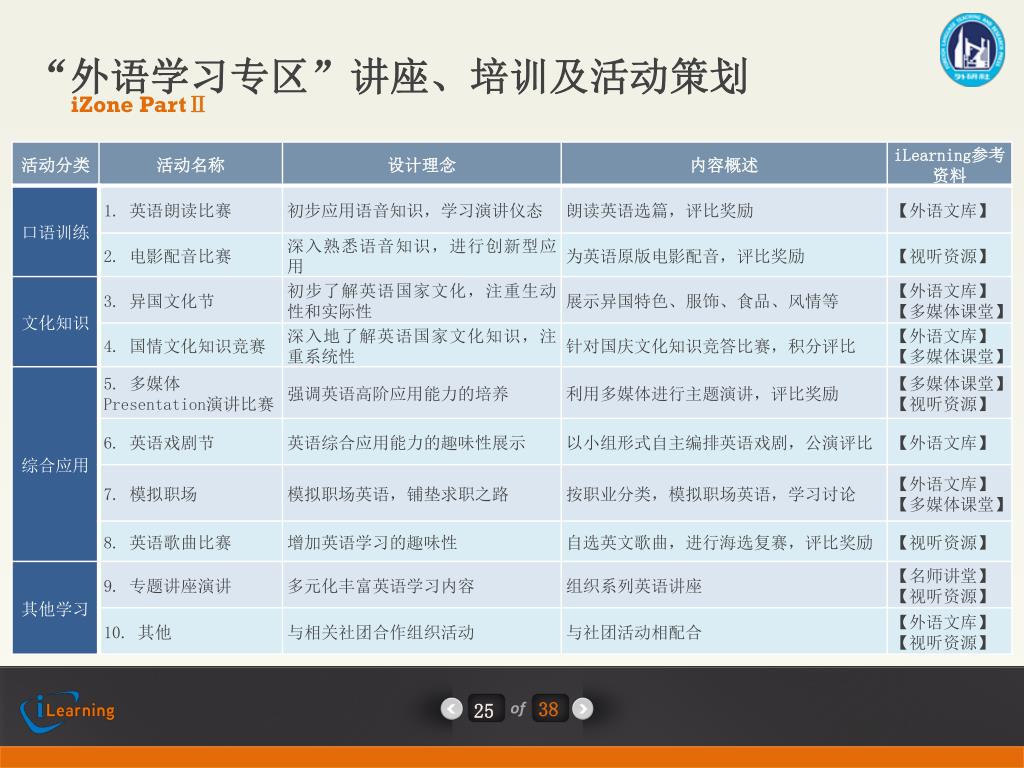Select the 设计理念 column header
1024x768 pixels.
coord(422,164)
